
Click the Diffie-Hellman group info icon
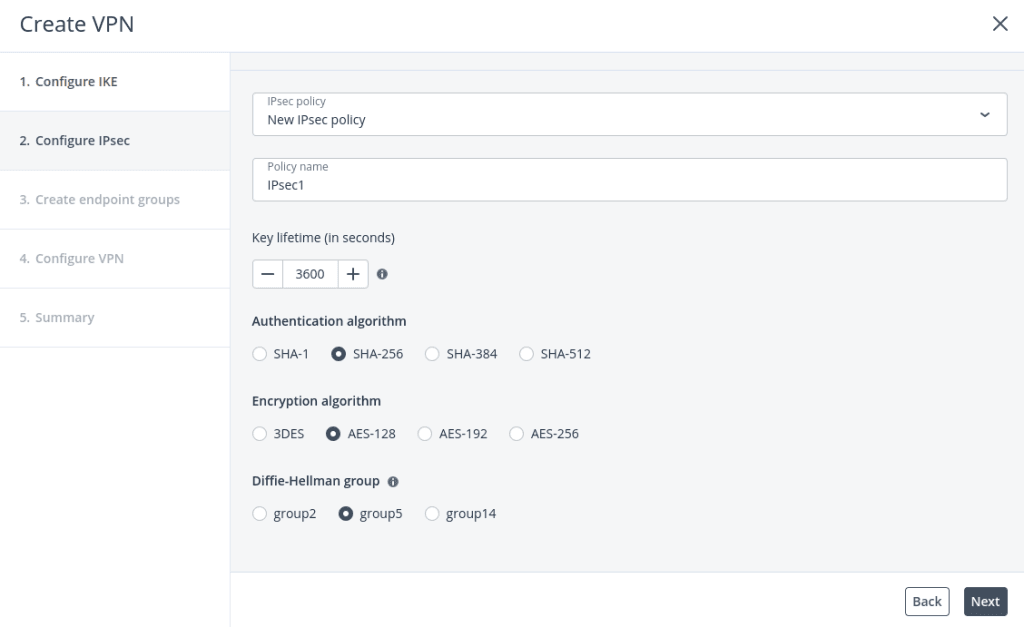tap(392, 482)
